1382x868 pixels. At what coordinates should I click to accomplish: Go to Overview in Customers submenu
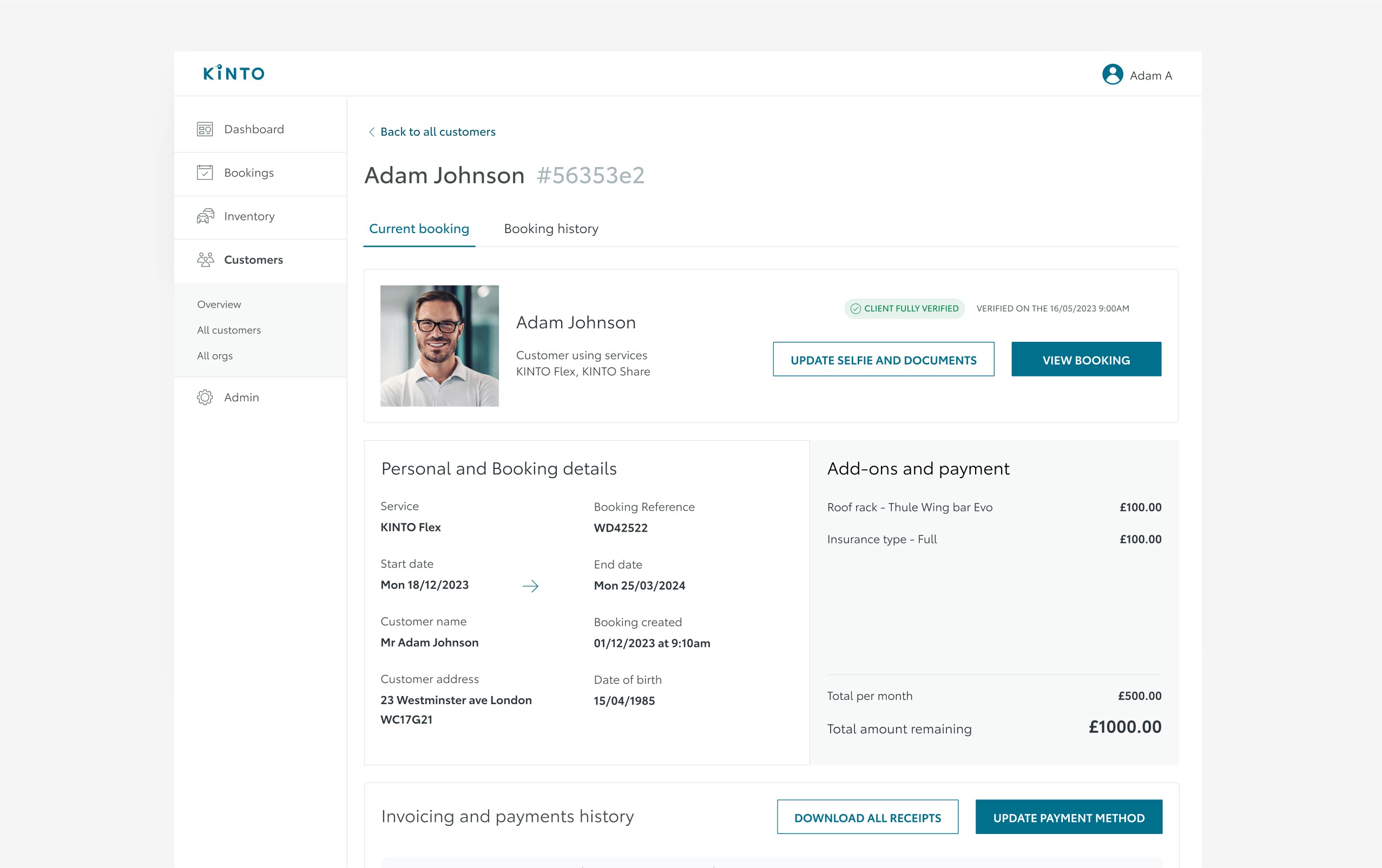click(219, 304)
